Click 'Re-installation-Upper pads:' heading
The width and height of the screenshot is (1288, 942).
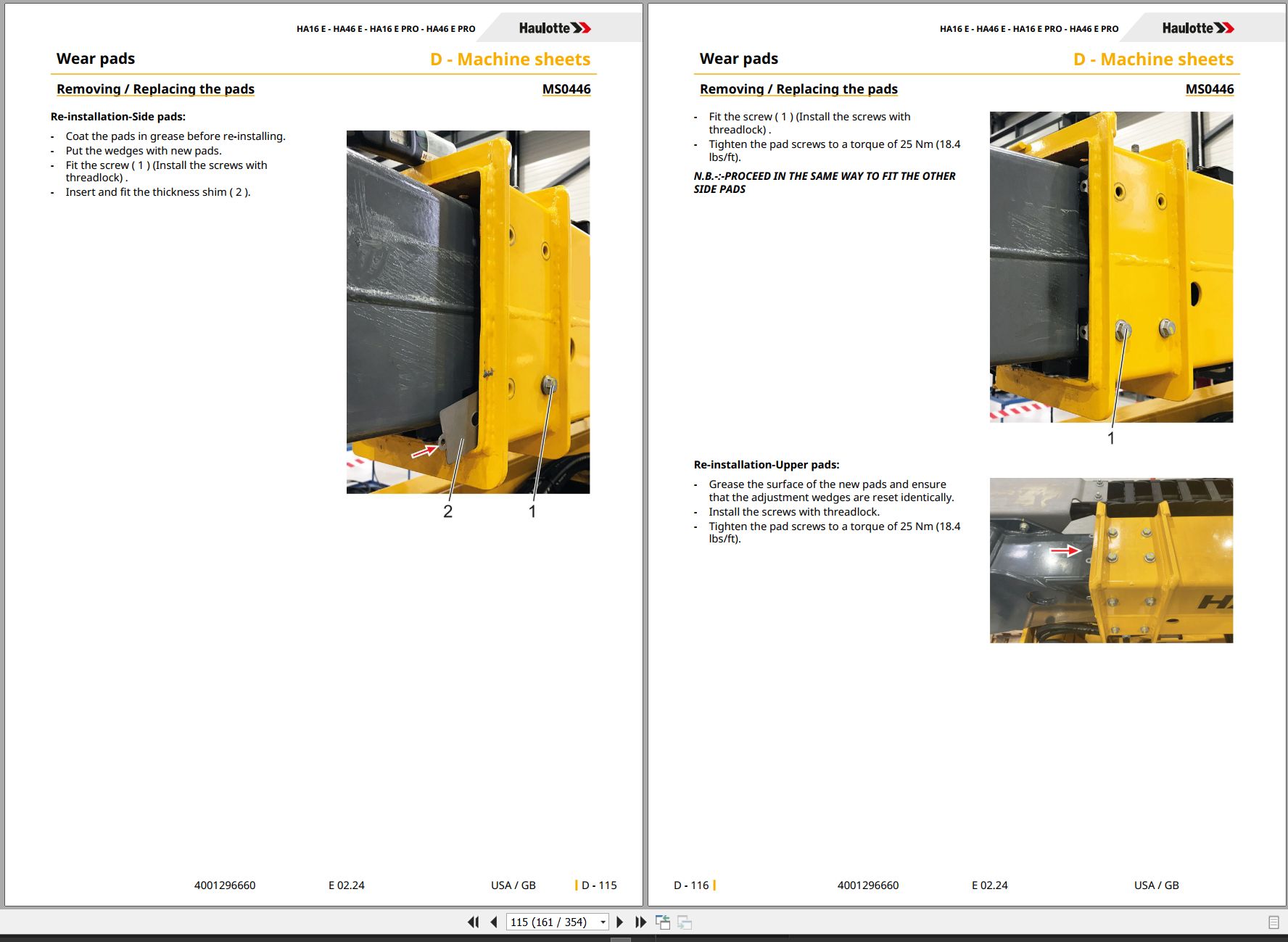(767, 465)
